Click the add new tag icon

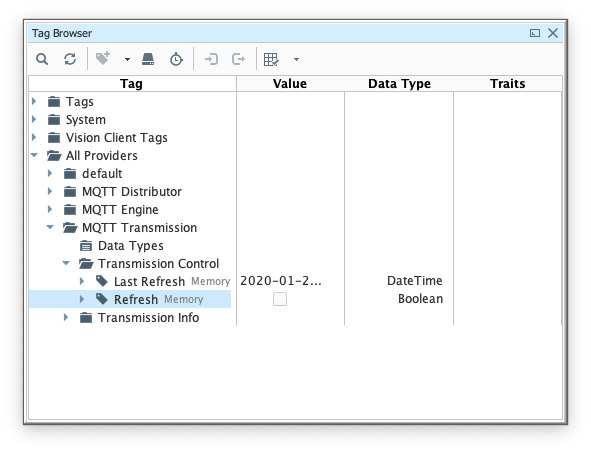point(103,58)
